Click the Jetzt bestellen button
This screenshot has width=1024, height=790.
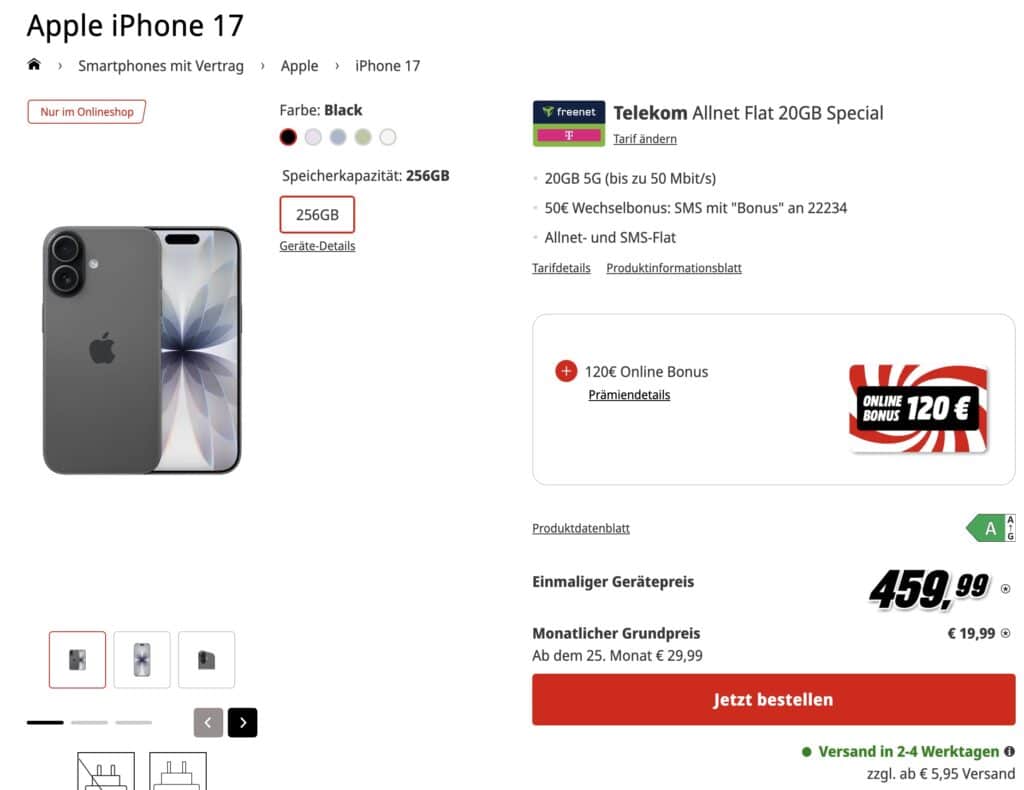pos(773,699)
